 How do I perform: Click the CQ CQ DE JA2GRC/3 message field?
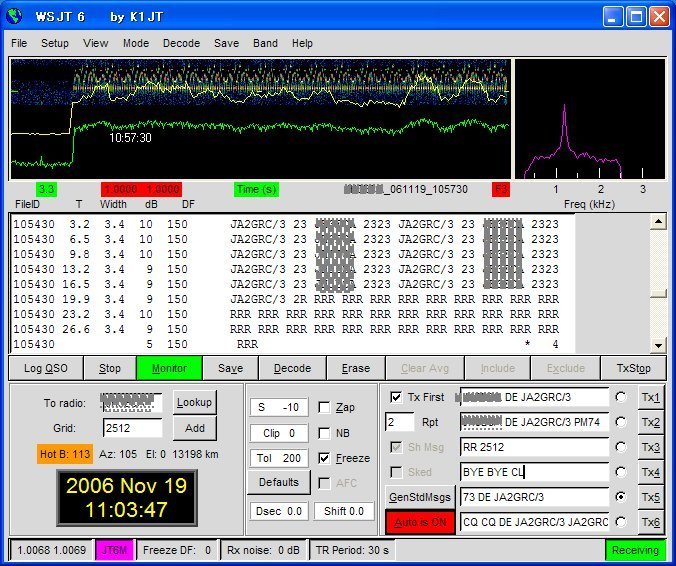[535, 522]
